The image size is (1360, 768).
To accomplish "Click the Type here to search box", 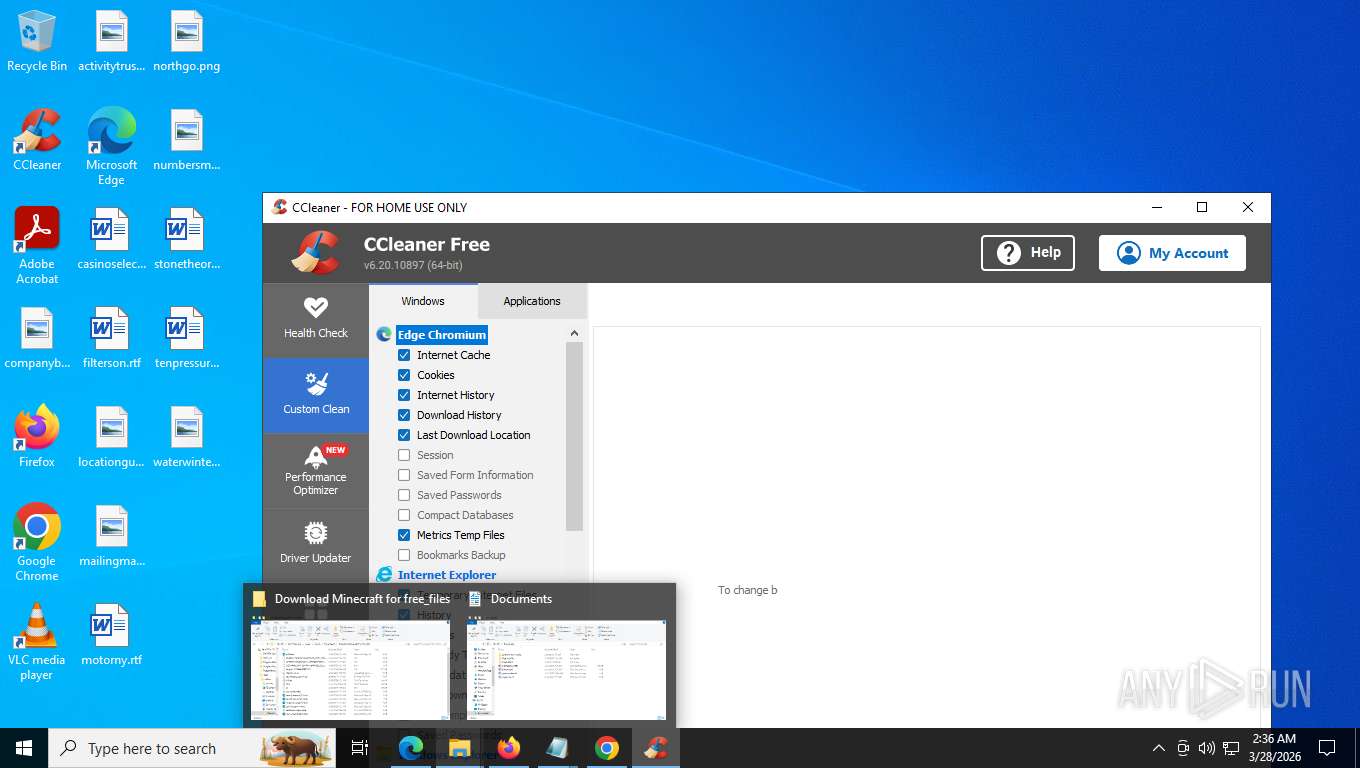I will click(192, 748).
